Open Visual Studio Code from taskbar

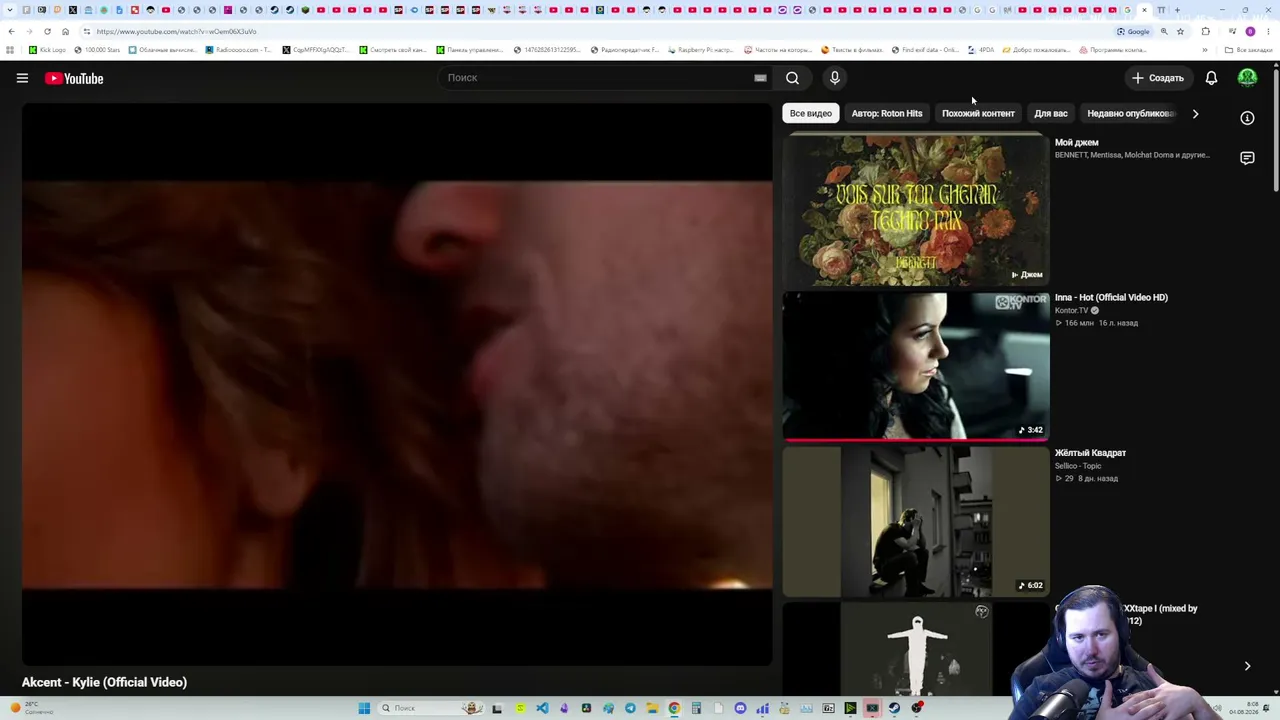(542, 708)
